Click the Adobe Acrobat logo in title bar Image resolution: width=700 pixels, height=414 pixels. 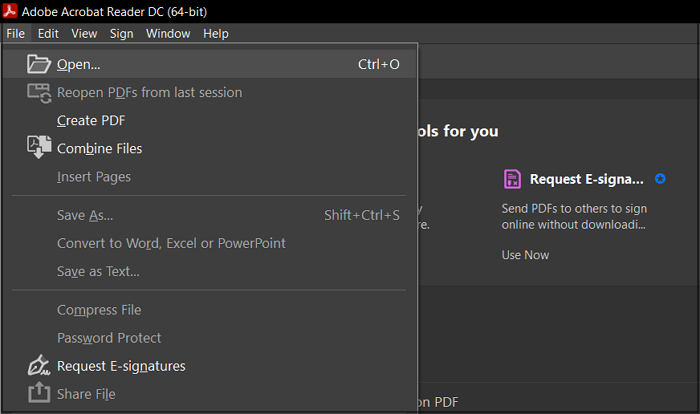click(x=10, y=11)
